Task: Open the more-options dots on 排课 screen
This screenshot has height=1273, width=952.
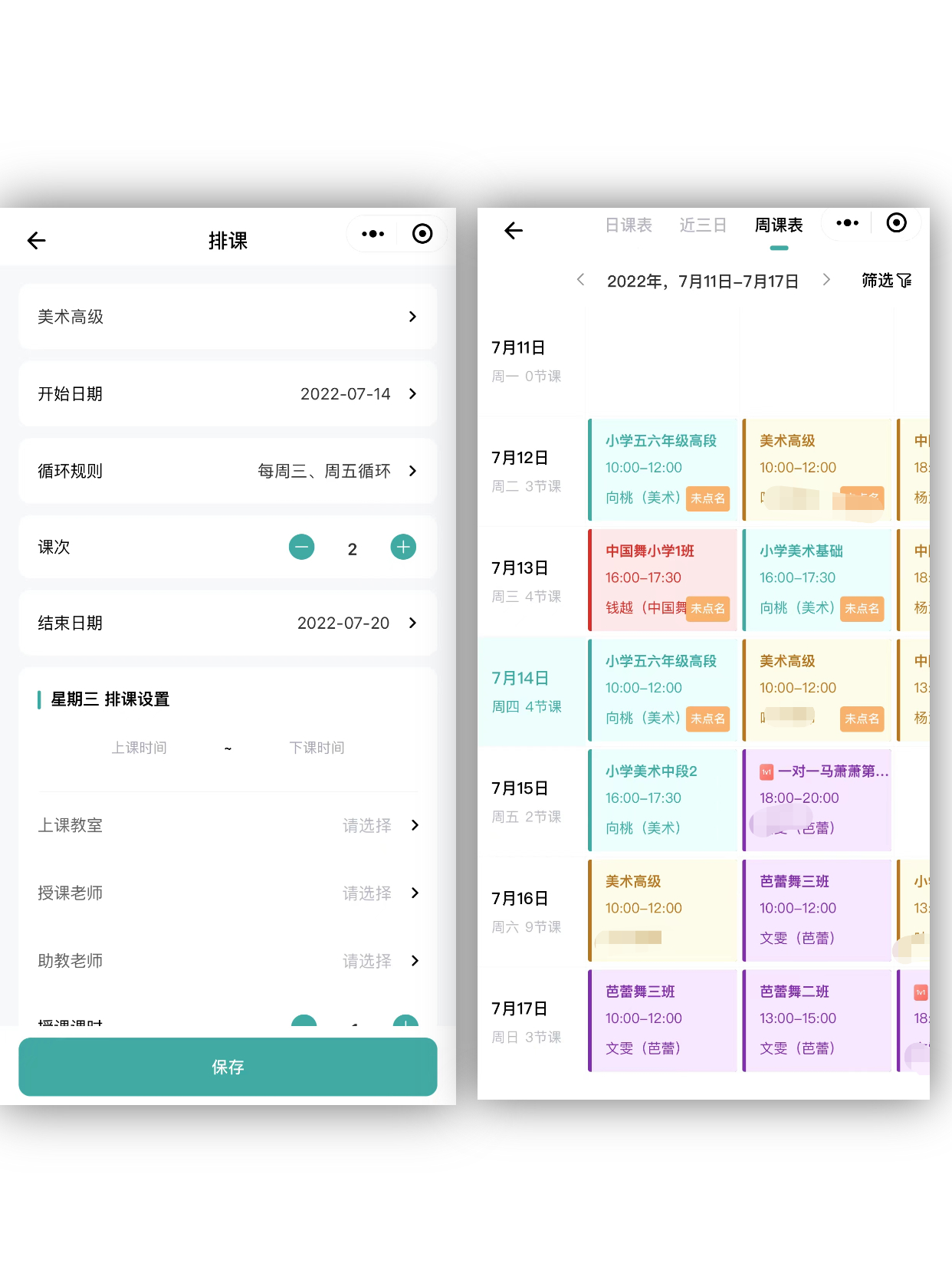Action: coord(373,234)
